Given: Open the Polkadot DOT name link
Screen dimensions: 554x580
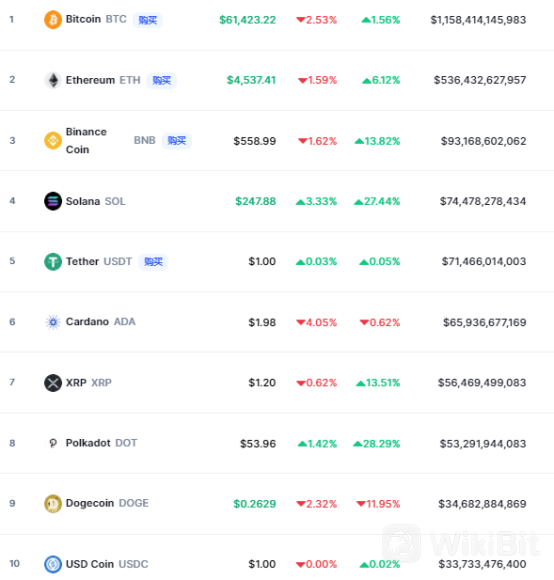Looking at the screenshot, I should click(x=101, y=443).
